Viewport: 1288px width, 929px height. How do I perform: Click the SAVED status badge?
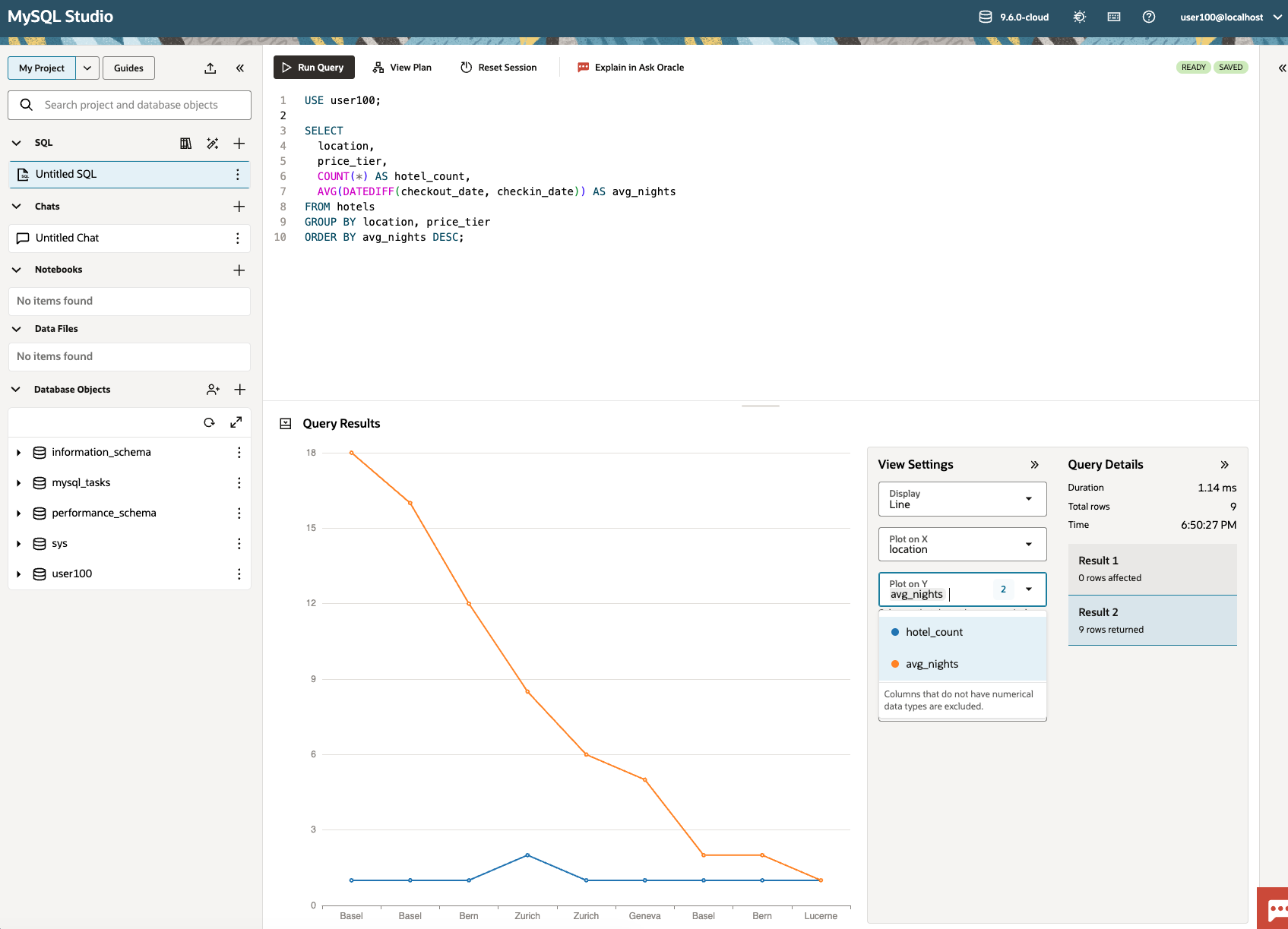(x=1230, y=68)
